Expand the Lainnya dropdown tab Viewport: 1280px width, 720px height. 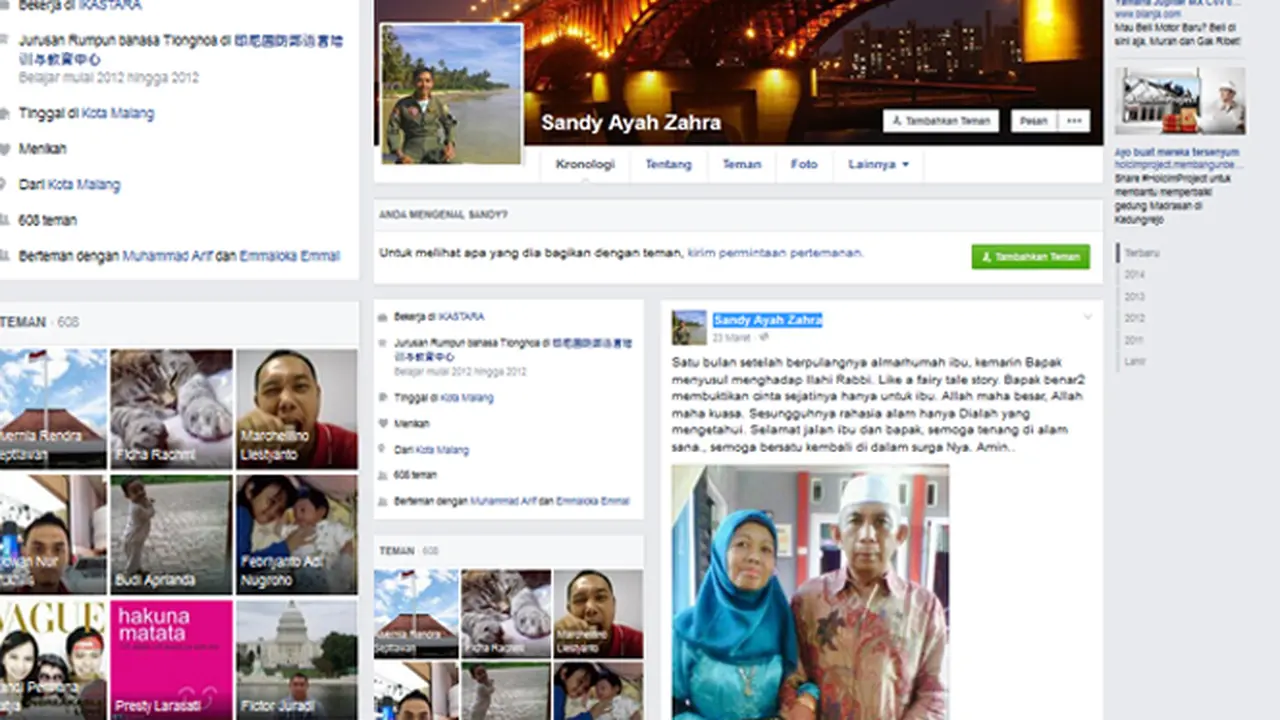879,165
